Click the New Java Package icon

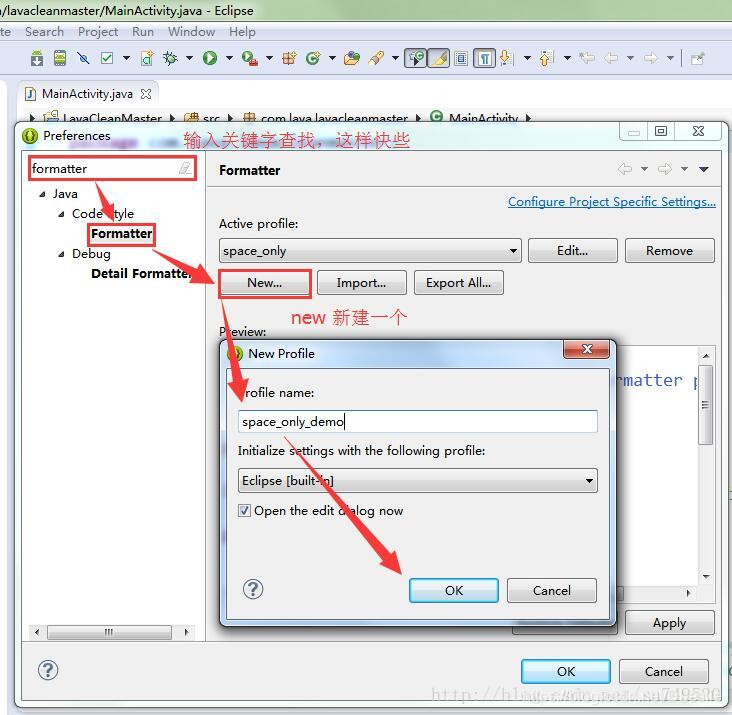pyautogui.click(x=289, y=58)
